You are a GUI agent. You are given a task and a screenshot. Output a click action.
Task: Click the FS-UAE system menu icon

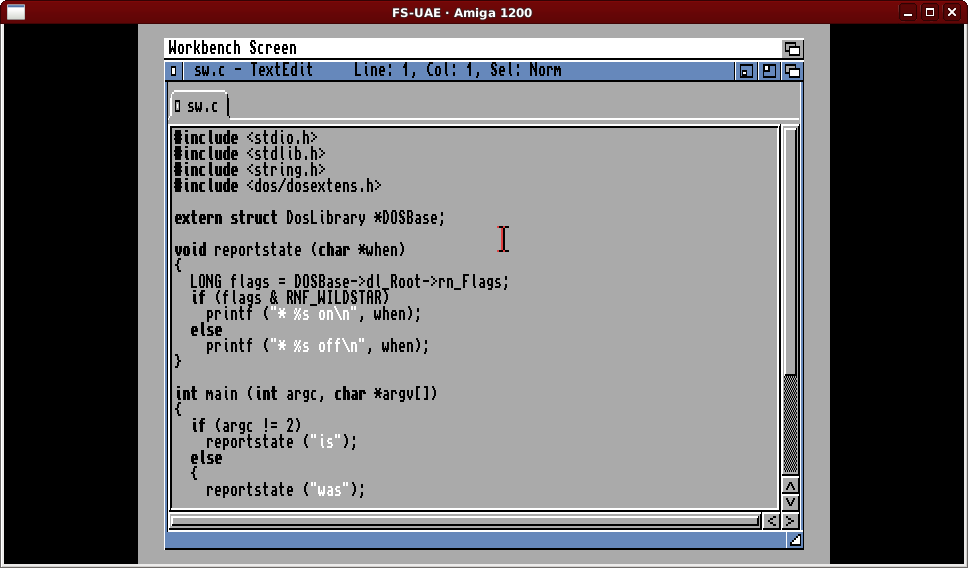click(x=15, y=12)
